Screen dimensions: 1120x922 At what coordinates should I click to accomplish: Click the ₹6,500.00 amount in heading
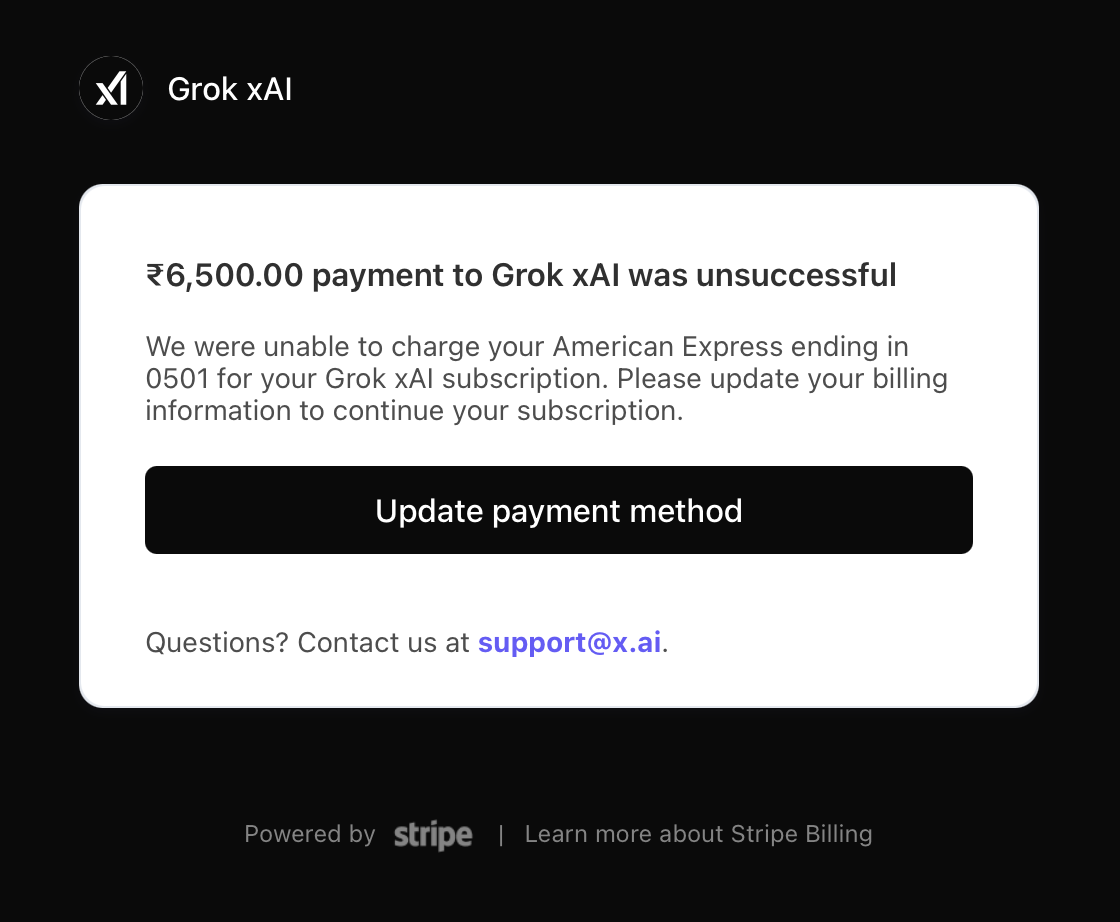point(224,276)
